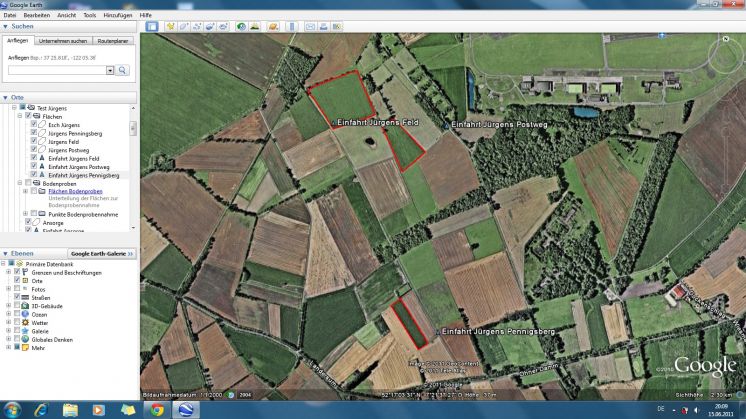Click the search magnifier button
746x419 pixels.
coord(123,71)
